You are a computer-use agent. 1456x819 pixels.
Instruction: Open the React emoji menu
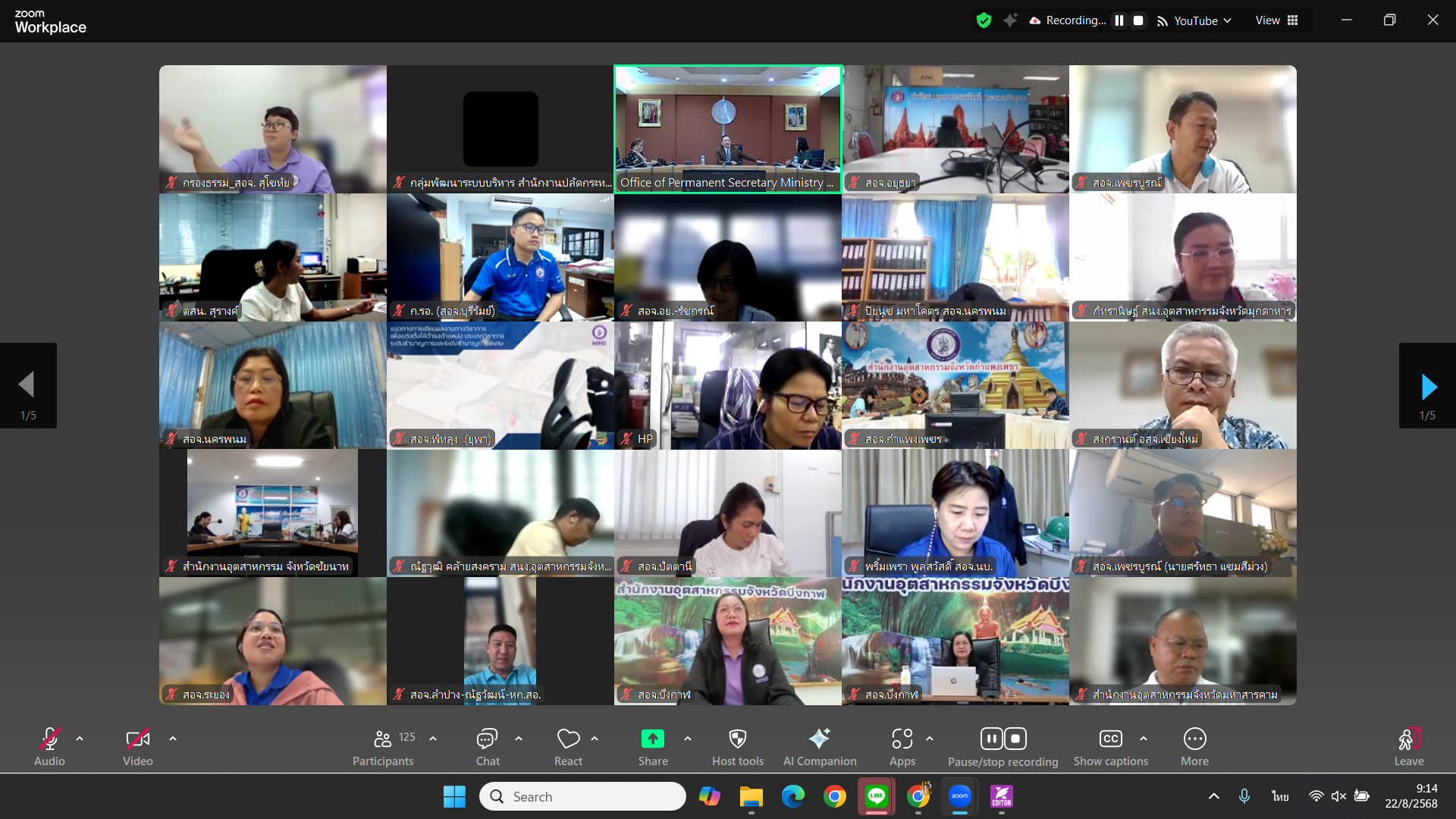click(568, 739)
